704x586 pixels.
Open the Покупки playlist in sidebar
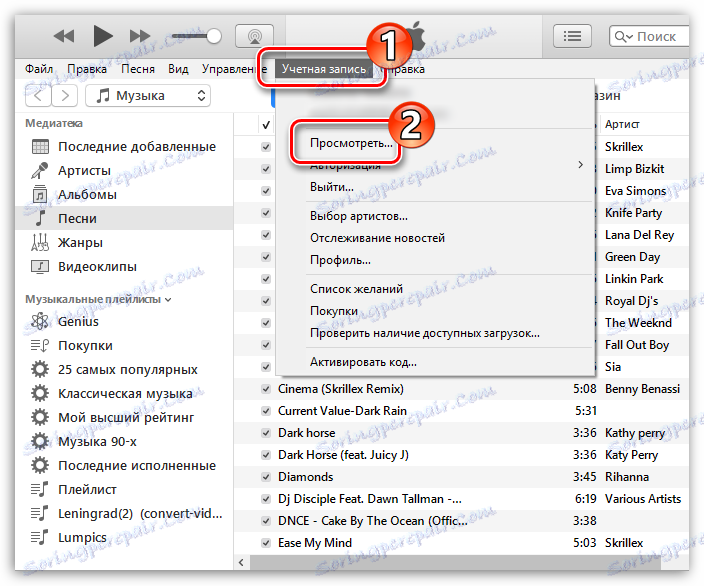[85, 345]
